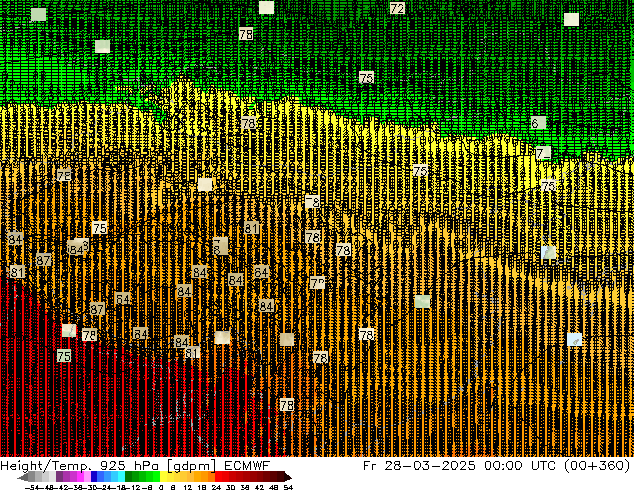Image resolution: width=634 pixels, height=490 pixels.
Task: Pick the magenta swatch in the legend
Action: tap(80, 477)
